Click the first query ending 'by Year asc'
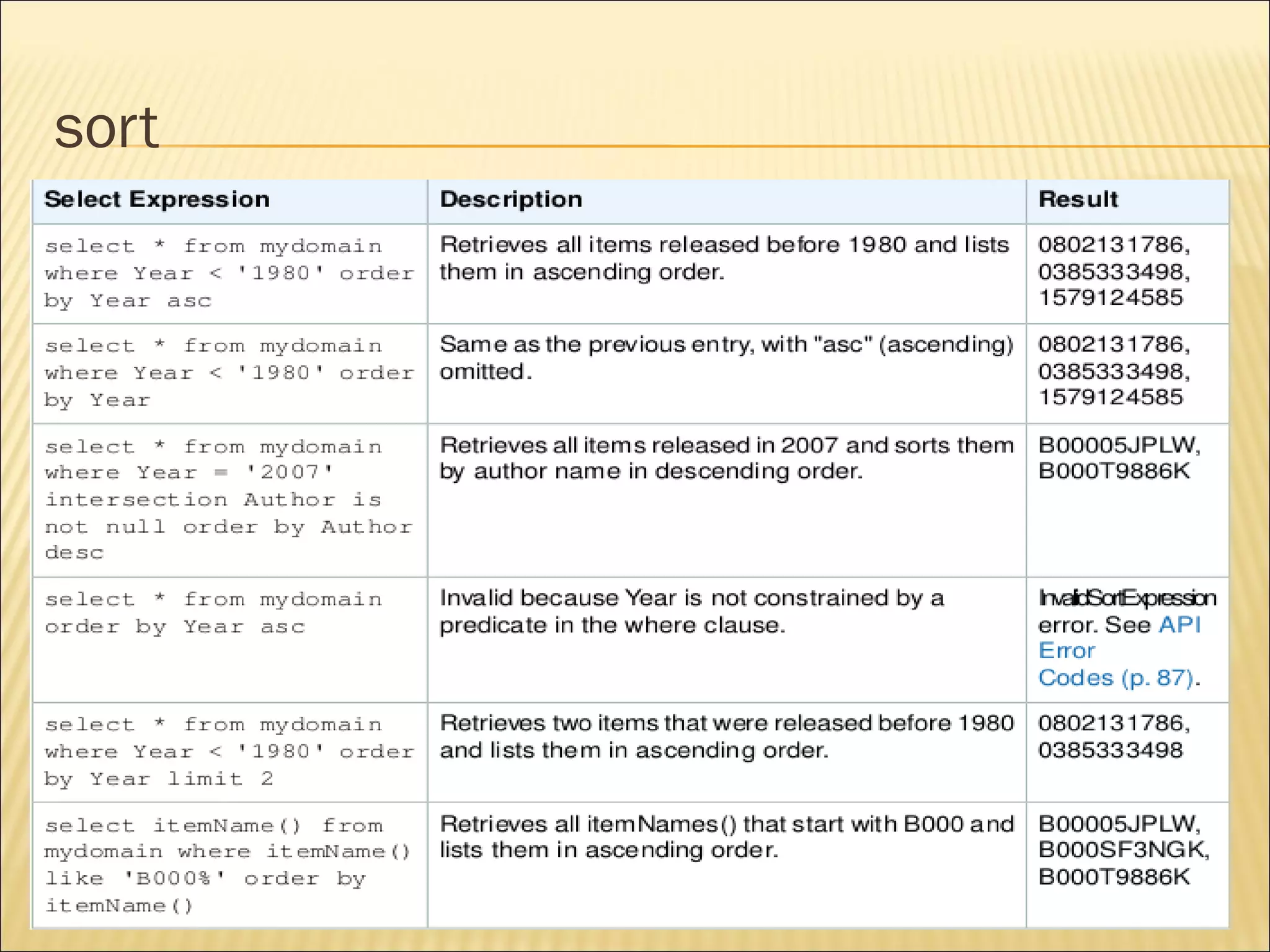Screen dimensions: 1270x952 coord(228,273)
